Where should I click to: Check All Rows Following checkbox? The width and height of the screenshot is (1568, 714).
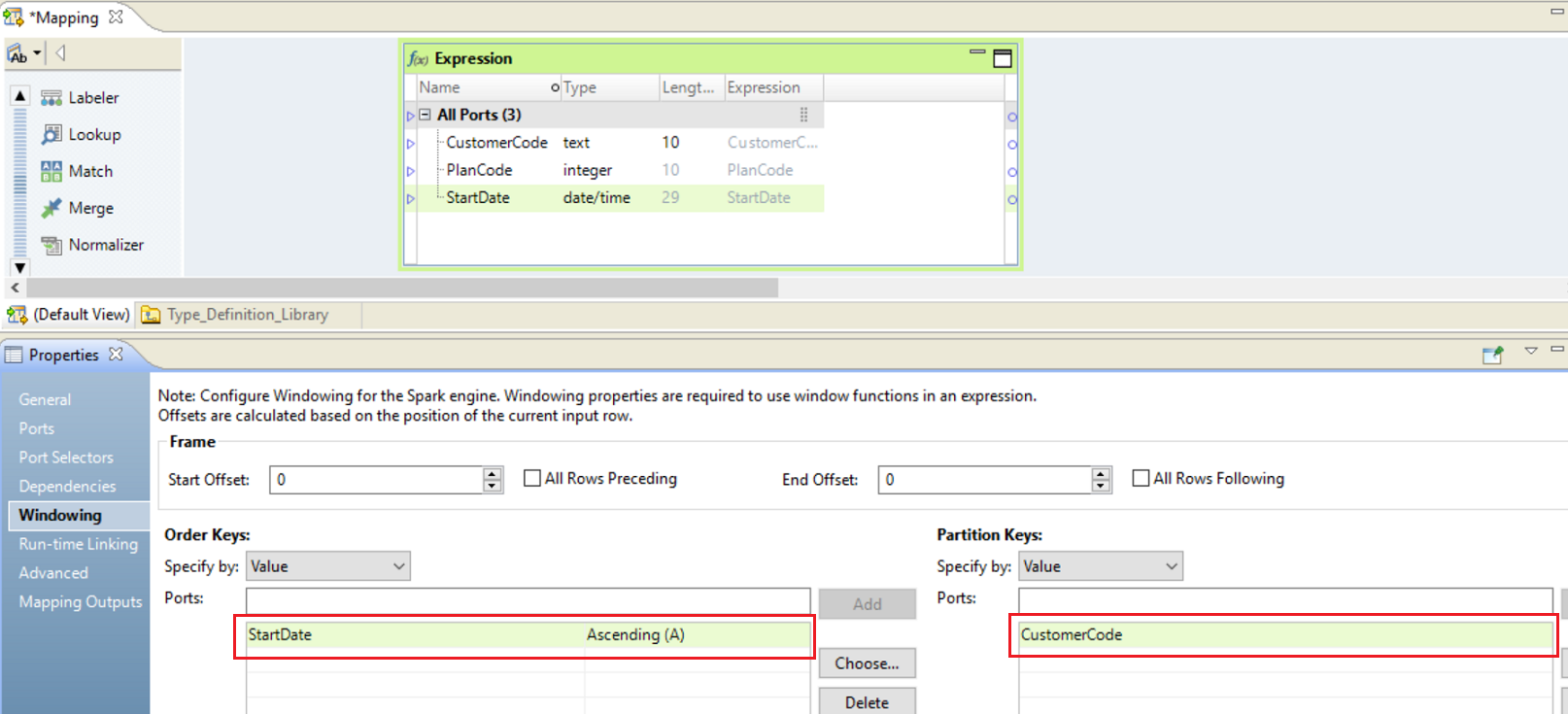coord(1142,478)
